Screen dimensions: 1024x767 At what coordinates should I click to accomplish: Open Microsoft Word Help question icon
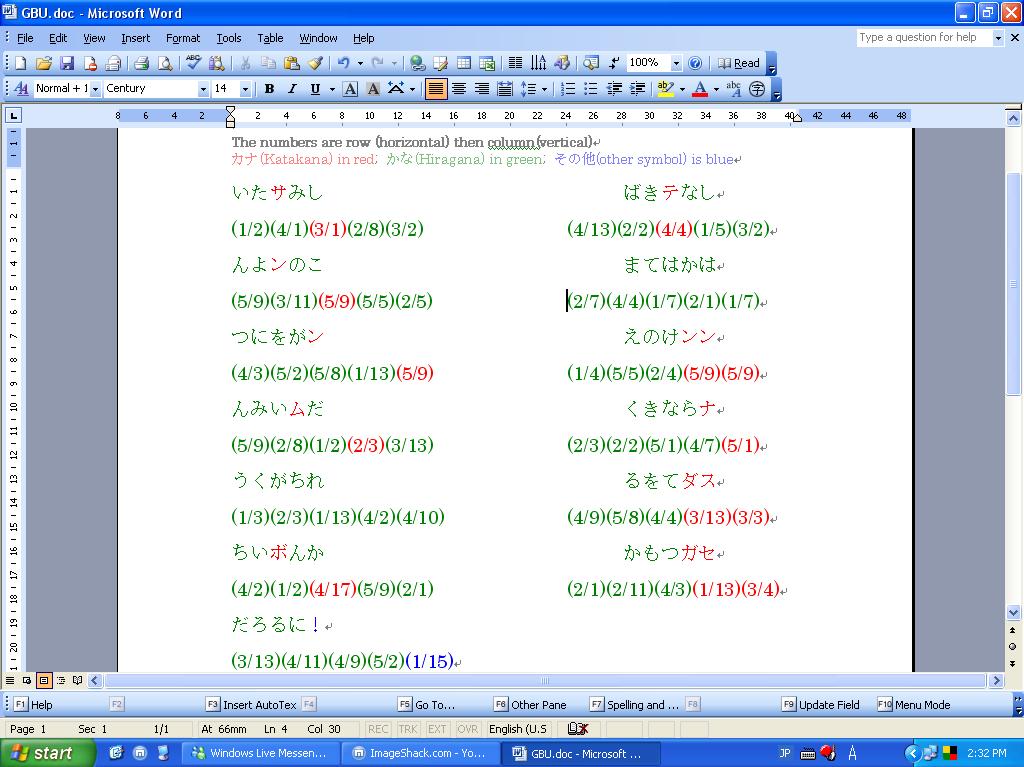tap(696, 63)
